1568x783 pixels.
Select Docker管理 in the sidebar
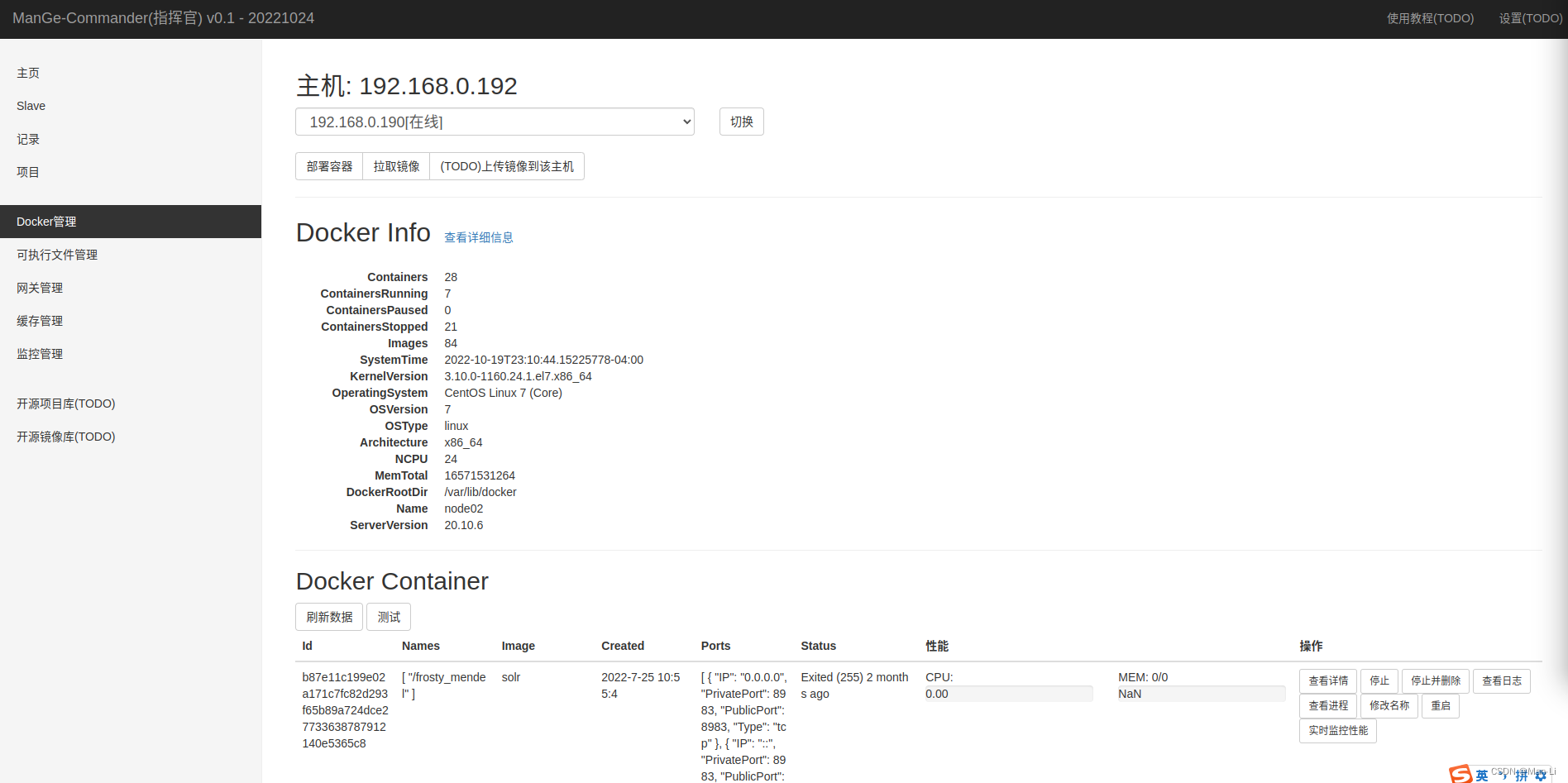click(46, 222)
